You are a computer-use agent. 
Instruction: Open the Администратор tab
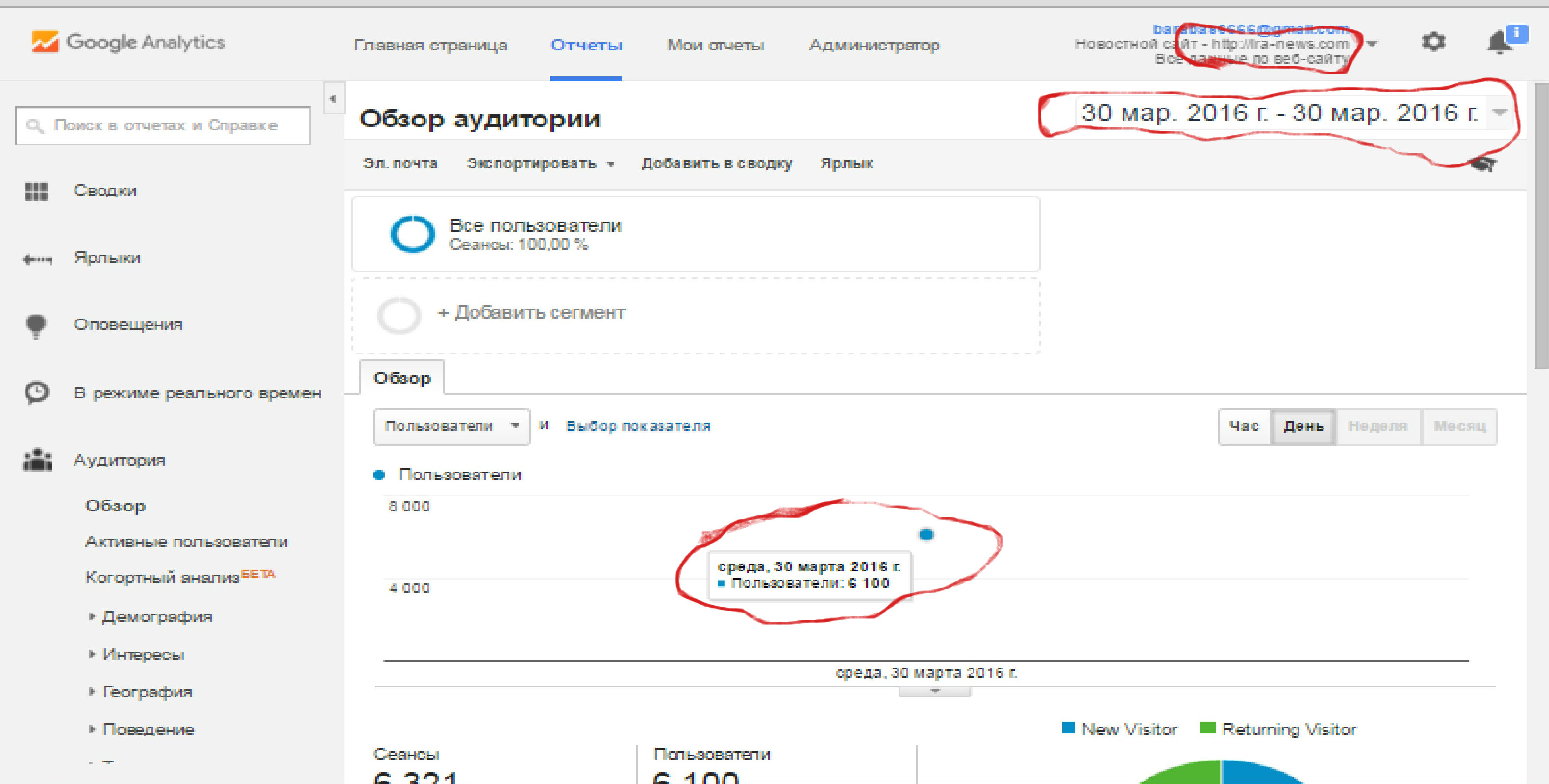(874, 45)
